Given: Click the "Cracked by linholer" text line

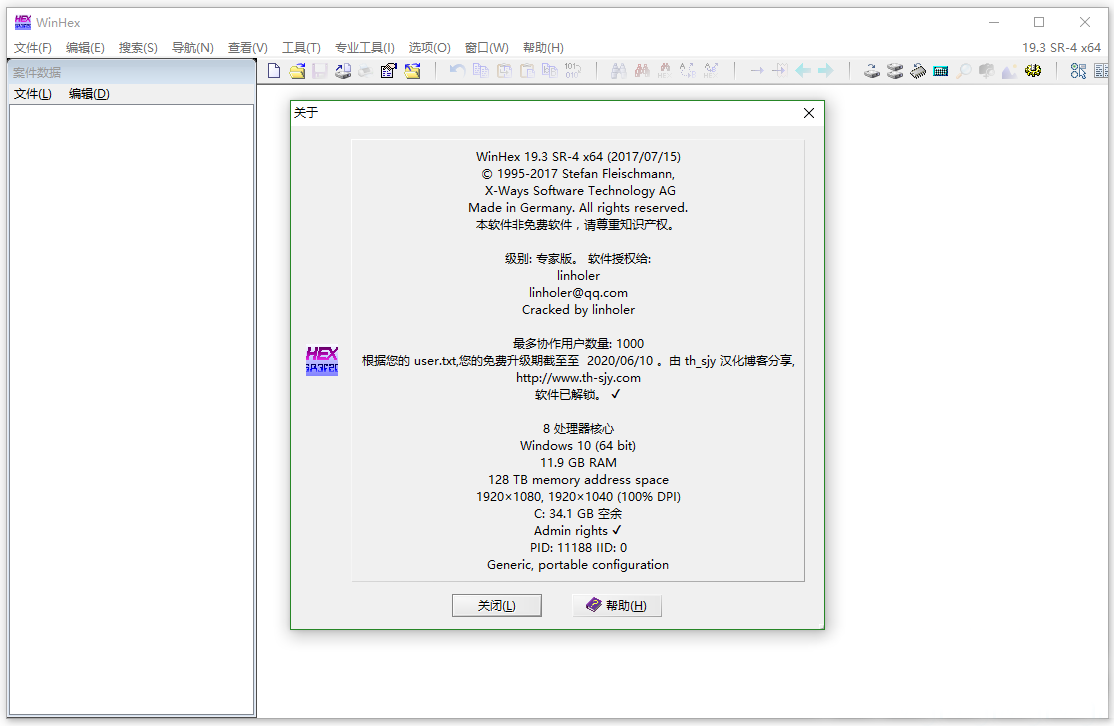Looking at the screenshot, I should (x=578, y=310).
